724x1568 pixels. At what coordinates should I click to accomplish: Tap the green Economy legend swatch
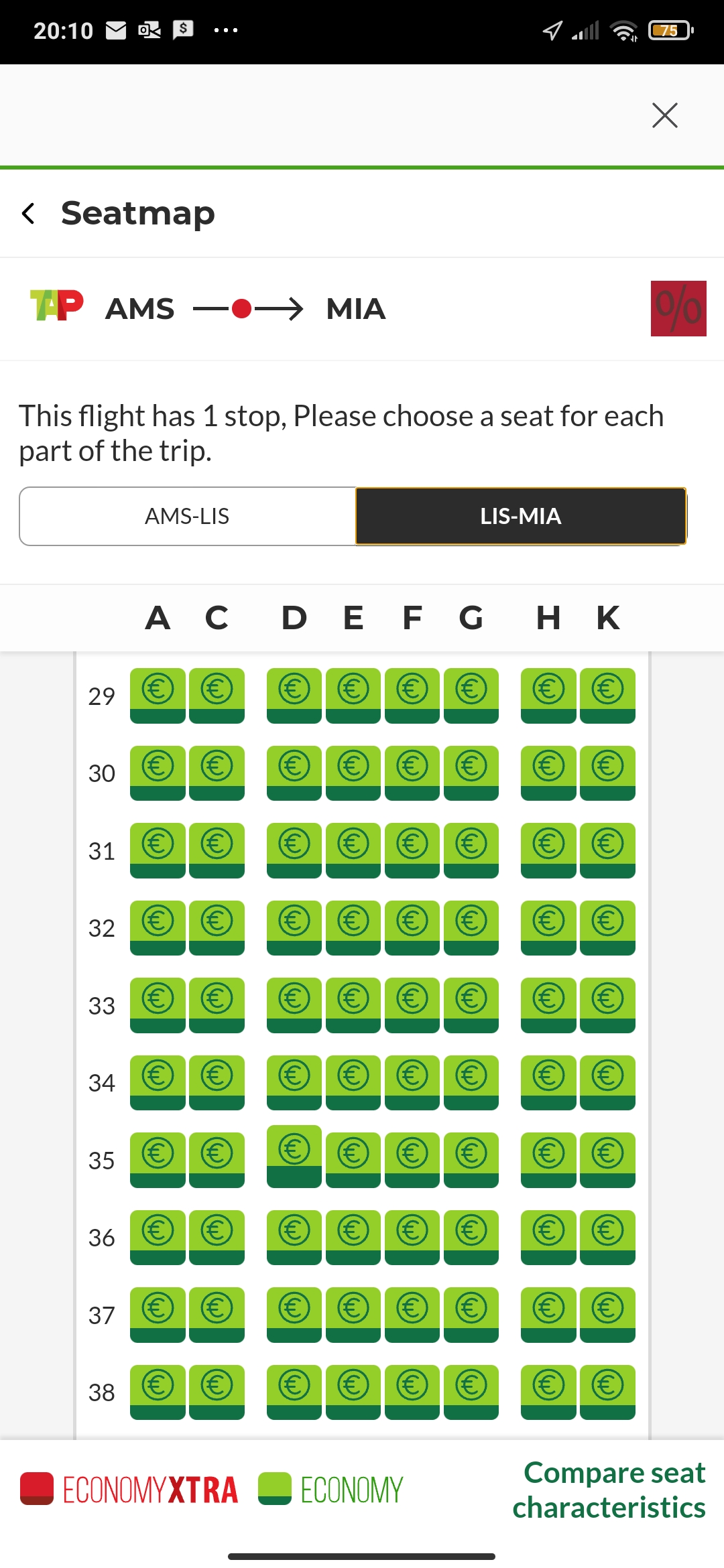click(275, 1488)
